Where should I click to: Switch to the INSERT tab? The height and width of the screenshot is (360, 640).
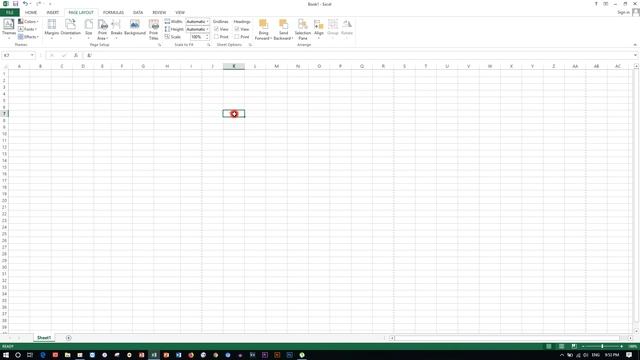click(53, 13)
